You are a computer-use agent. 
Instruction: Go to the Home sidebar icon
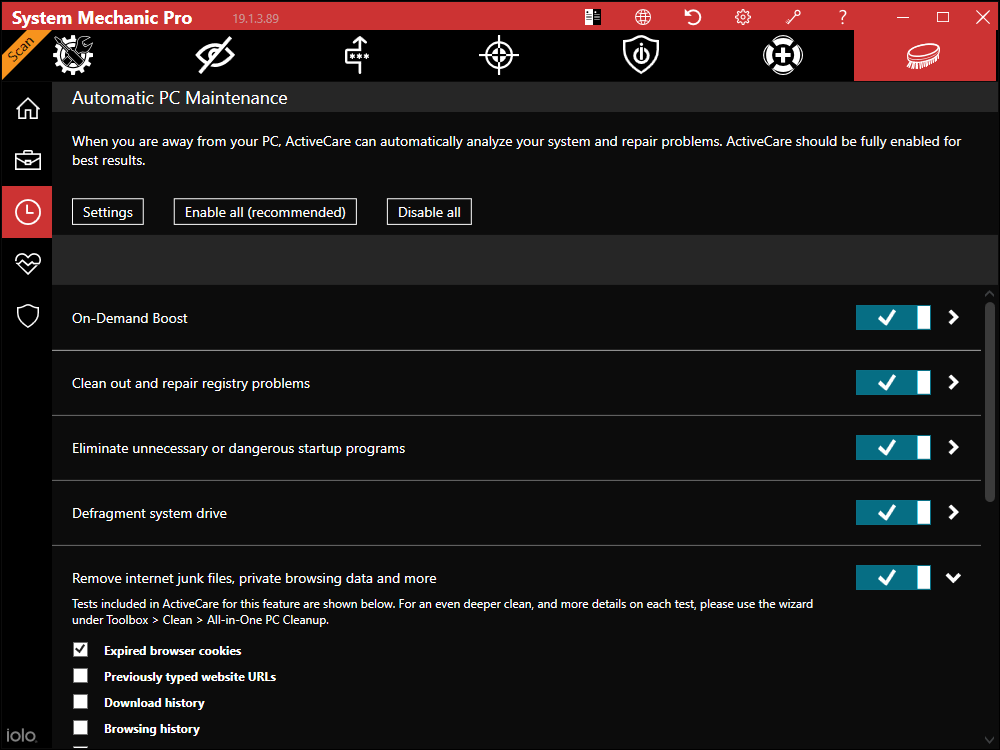click(x=27, y=108)
